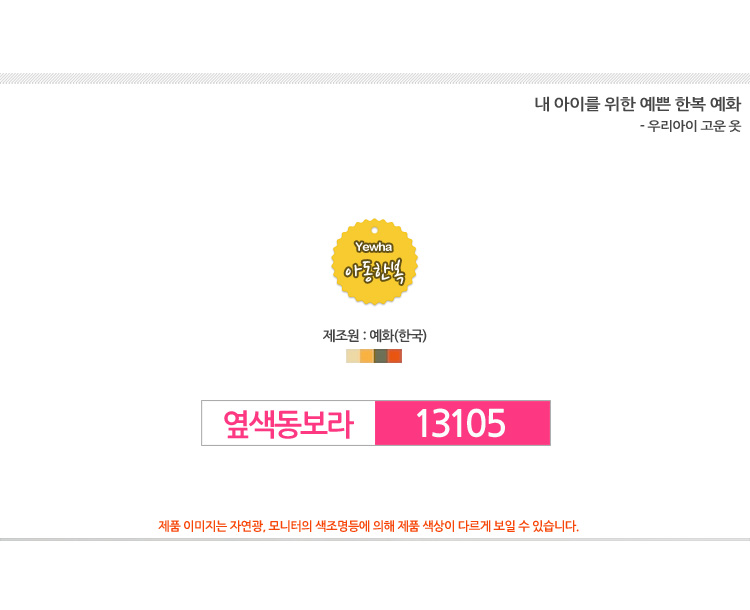Click the phrase 다르게 보일 수 있습니다
The width and height of the screenshot is (750, 610).
tap(518, 526)
